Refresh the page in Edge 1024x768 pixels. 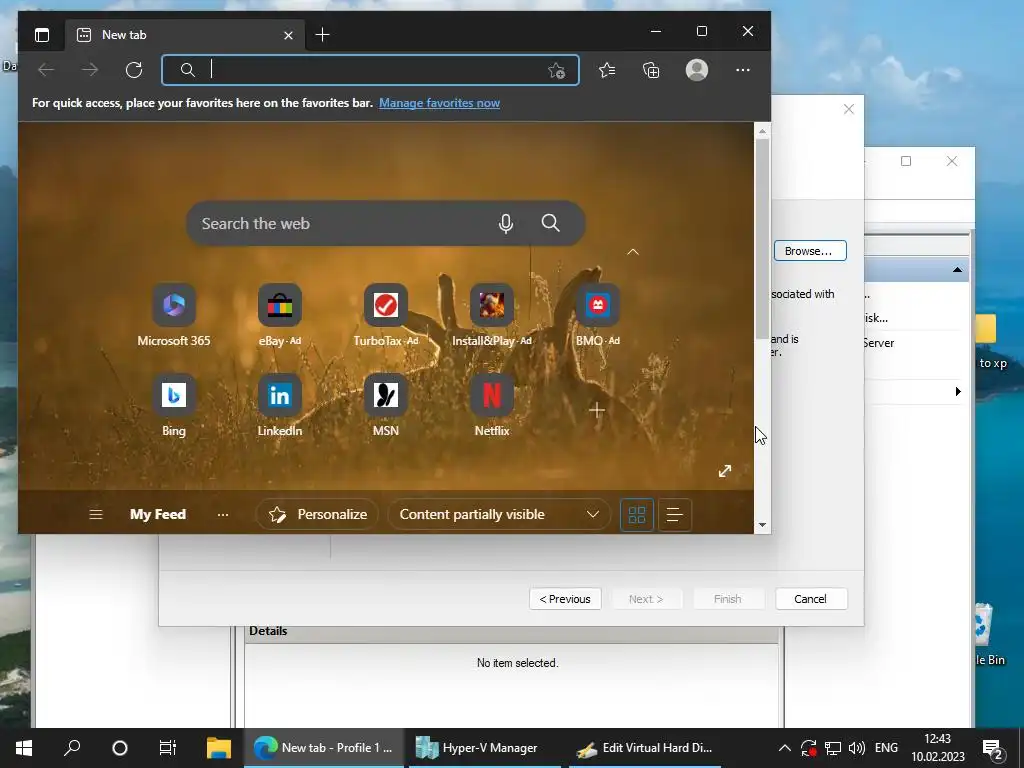pyautogui.click(x=134, y=70)
